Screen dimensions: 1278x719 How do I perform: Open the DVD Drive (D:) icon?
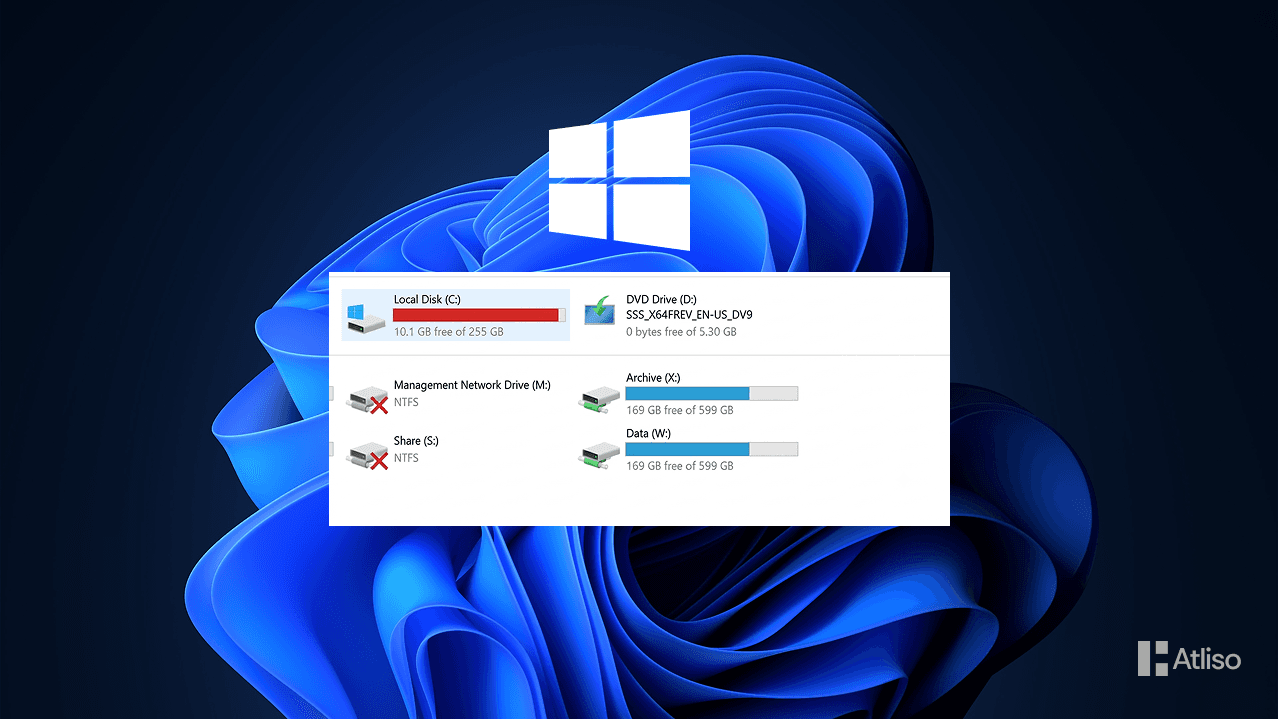[600, 311]
